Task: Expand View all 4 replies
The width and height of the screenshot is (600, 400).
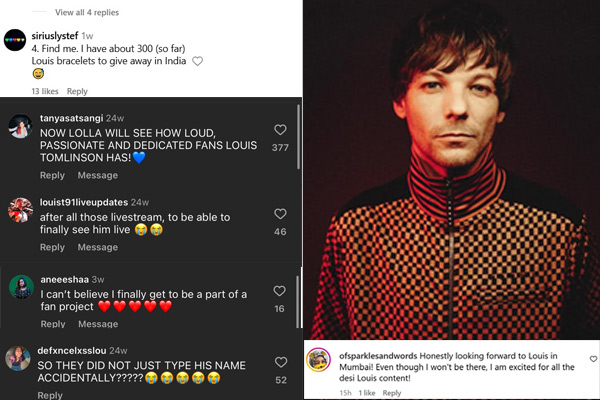Action: coord(87,12)
